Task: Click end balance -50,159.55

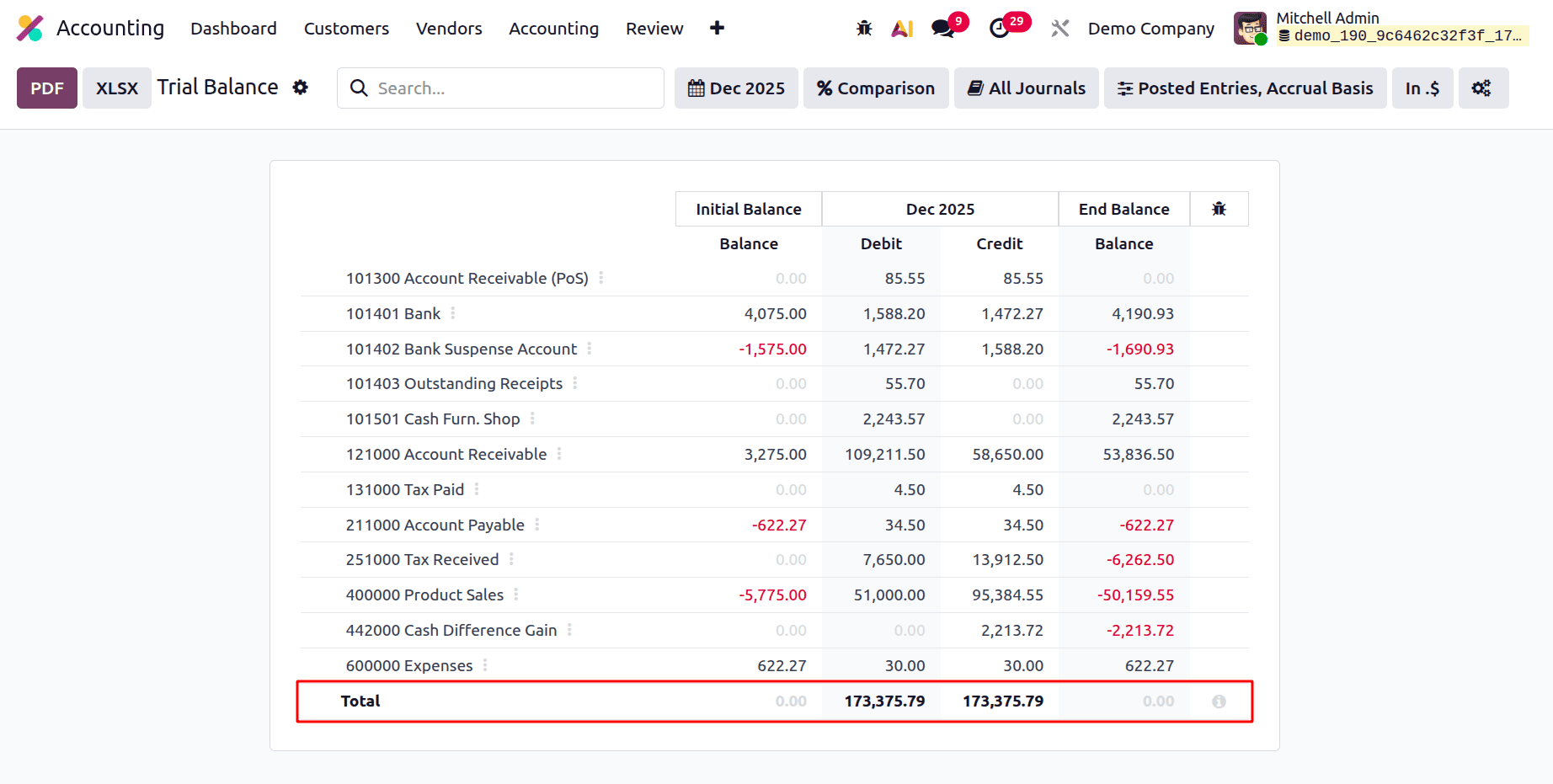Action: (1135, 595)
